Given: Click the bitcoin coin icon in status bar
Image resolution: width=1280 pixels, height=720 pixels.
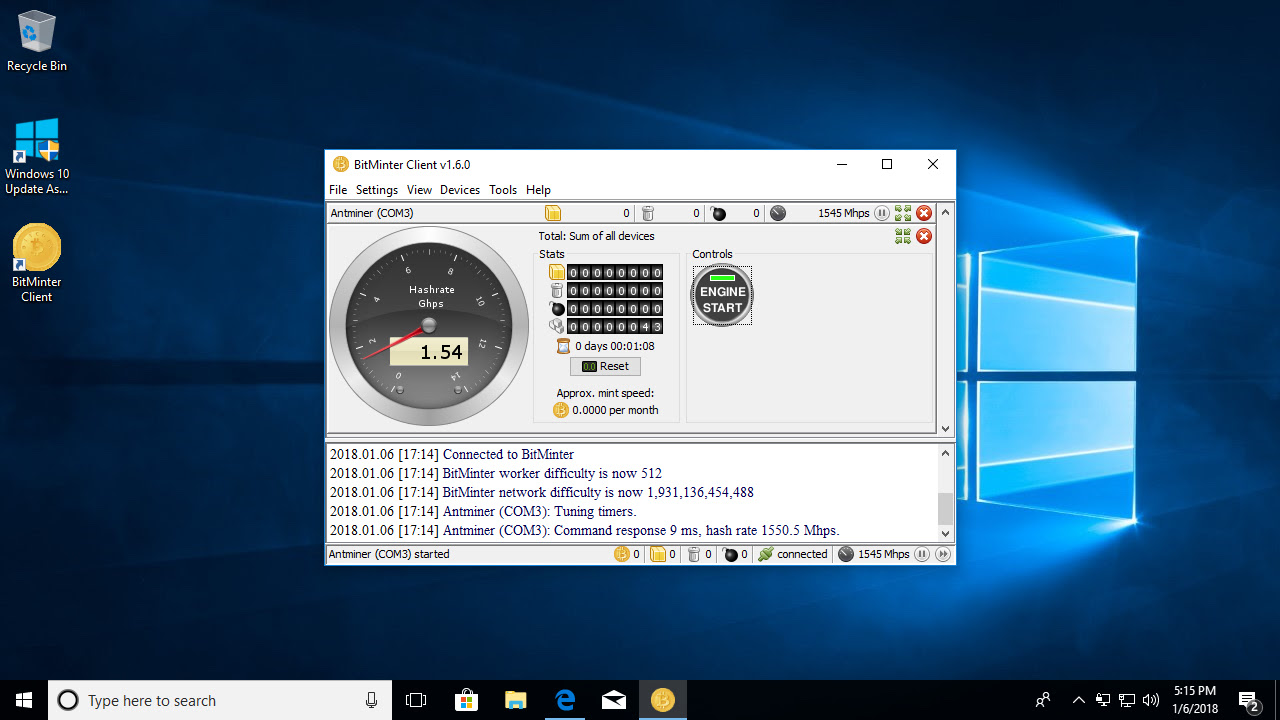Looking at the screenshot, I should tap(622, 554).
